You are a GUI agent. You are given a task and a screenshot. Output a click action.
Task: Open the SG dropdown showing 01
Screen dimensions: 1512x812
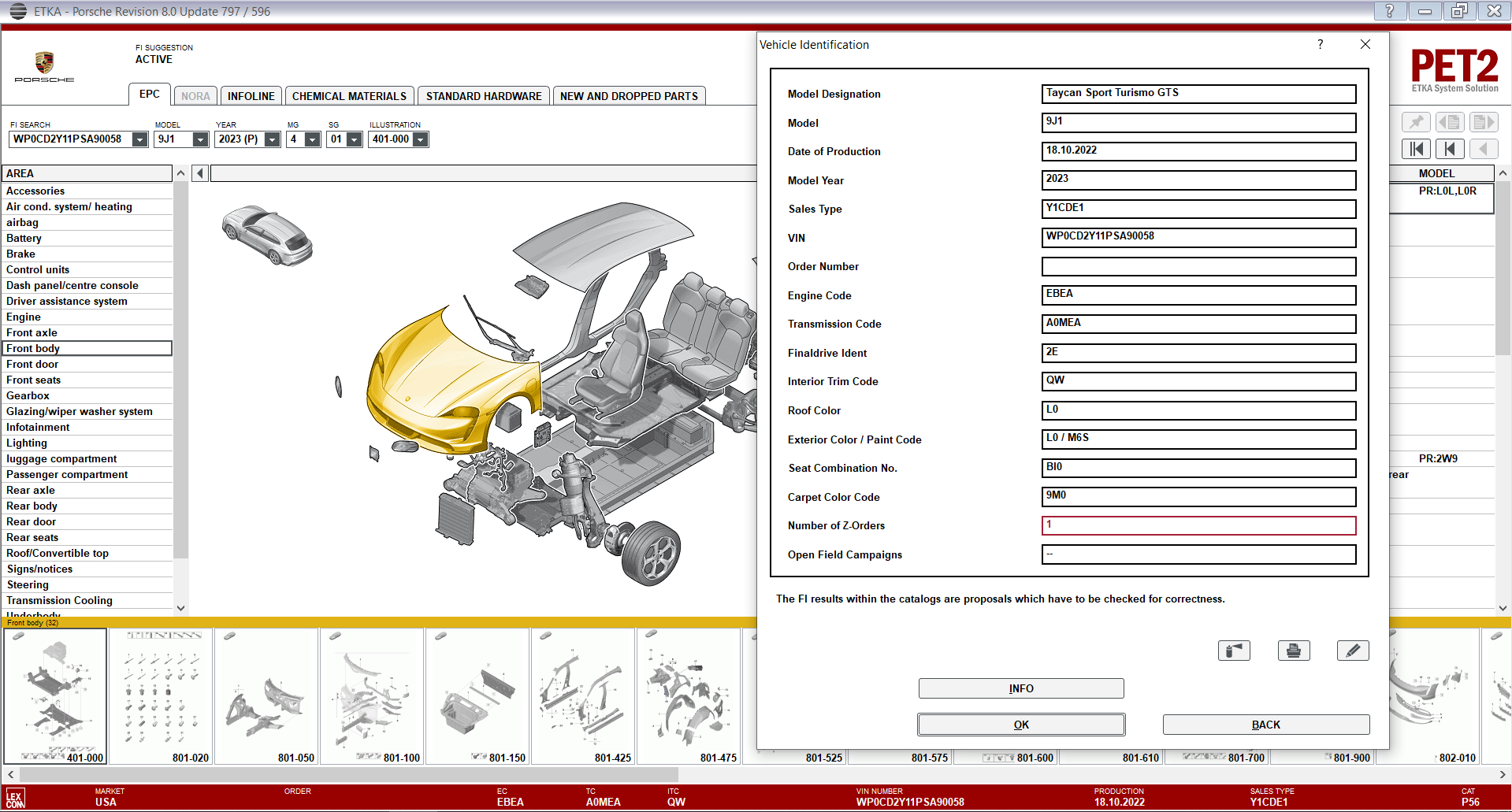pyautogui.click(x=355, y=139)
